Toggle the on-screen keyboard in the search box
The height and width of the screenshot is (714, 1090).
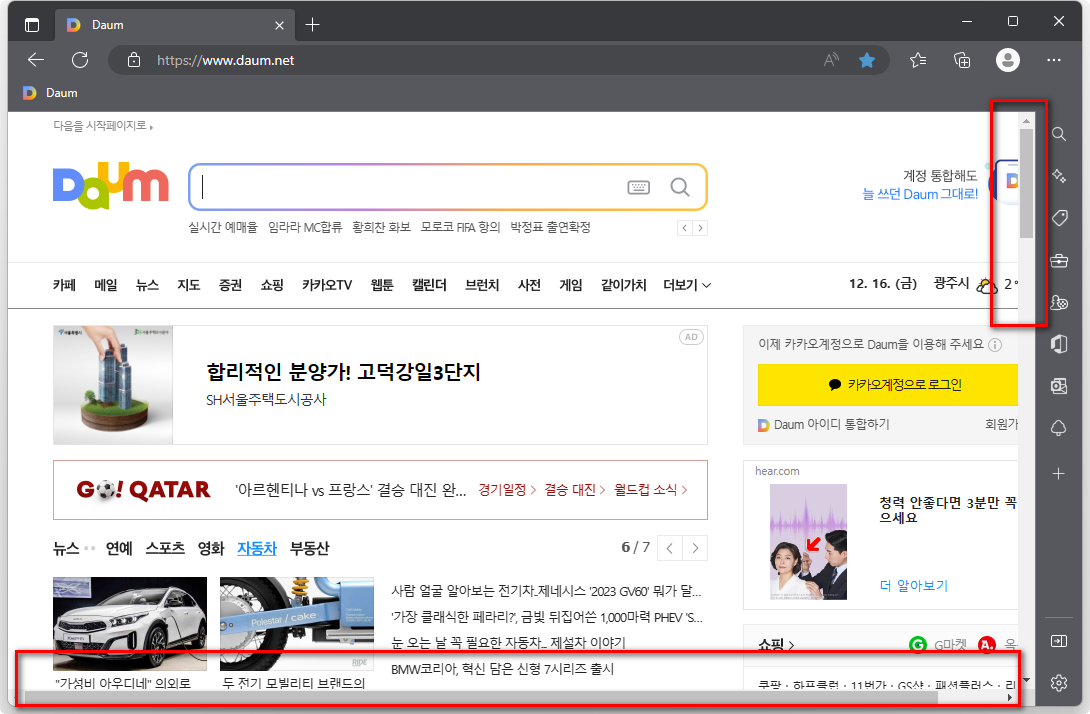click(x=638, y=187)
